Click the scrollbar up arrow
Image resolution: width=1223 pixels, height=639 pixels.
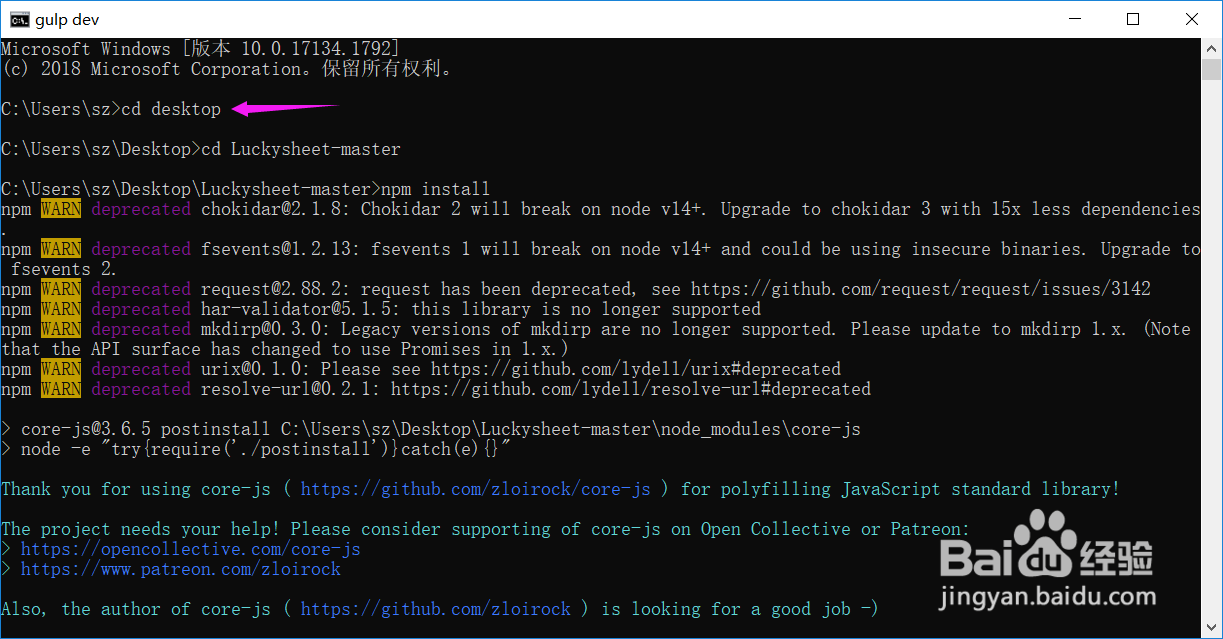click(x=1212, y=48)
